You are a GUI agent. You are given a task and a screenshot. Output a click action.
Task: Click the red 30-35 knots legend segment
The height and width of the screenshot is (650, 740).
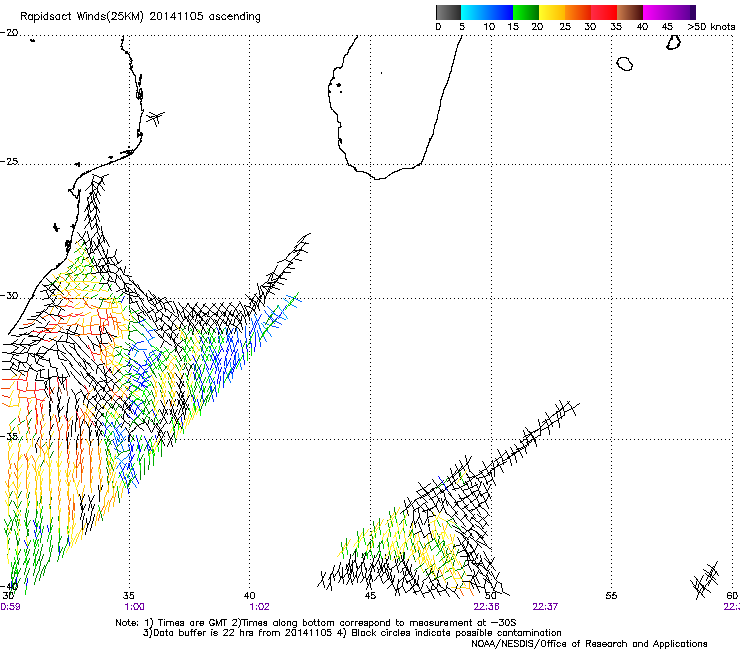(x=604, y=12)
